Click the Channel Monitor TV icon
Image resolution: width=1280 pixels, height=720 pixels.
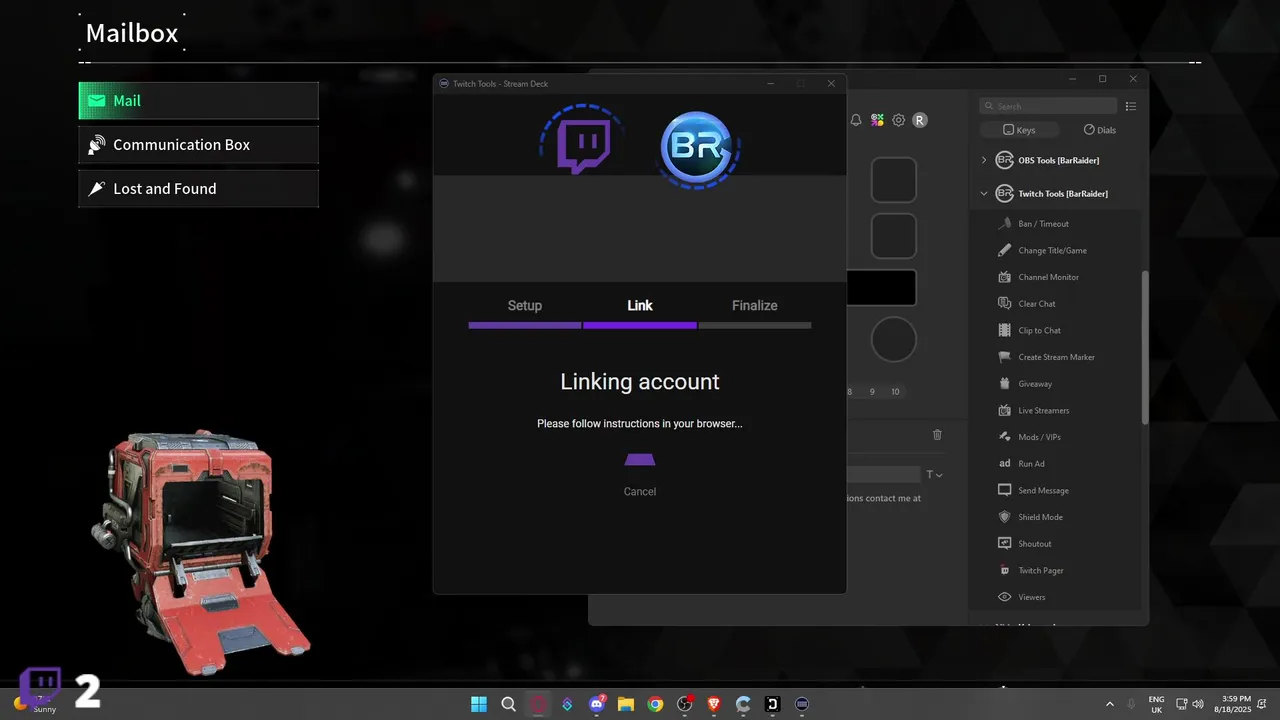tap(1005, 277)
